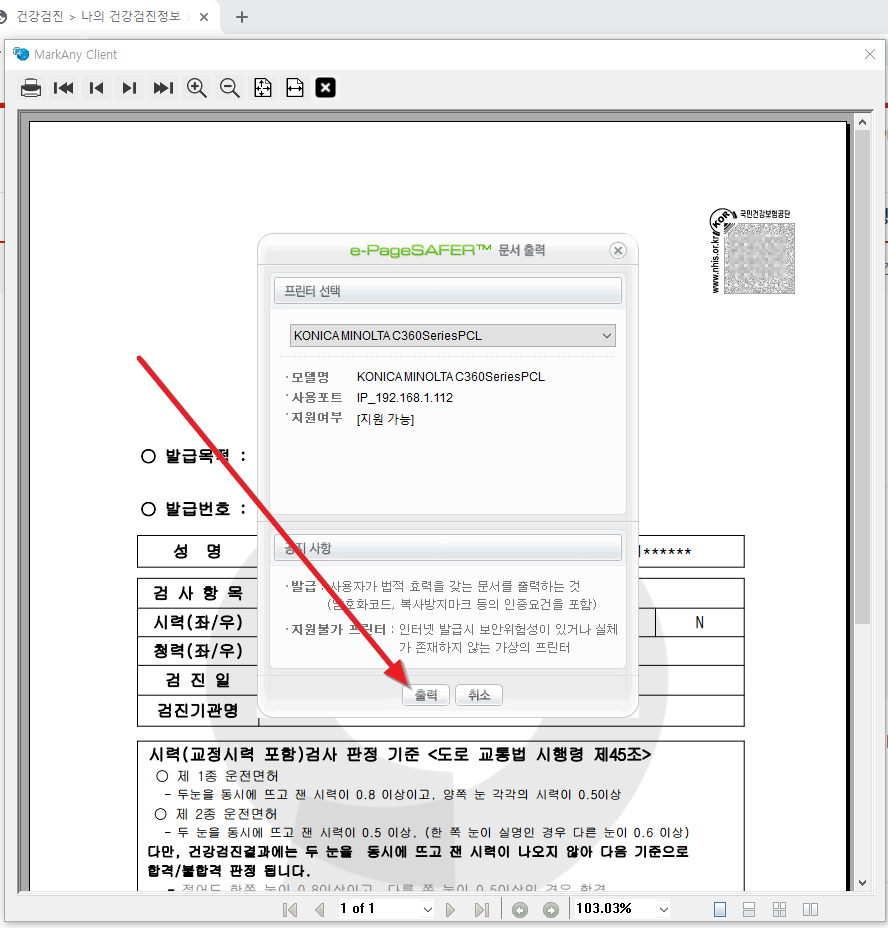Click the 시력(좌/우) table cell
This screenshot has height=928, width=888.
[x=198, y=623]
